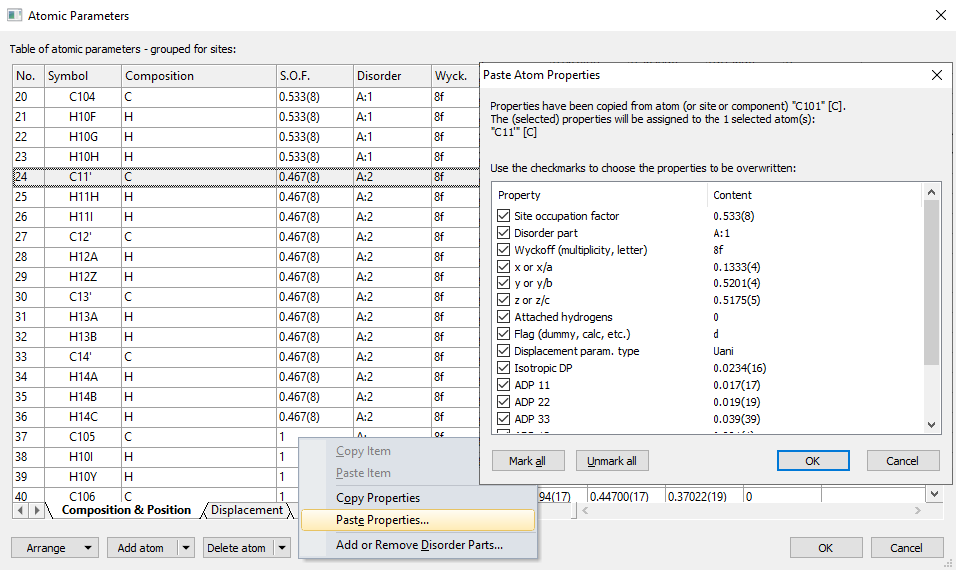Click Add or Remove Disorder Parts
Screen dimensions: 956x570
pyautogui.click(x=419, y=545)
